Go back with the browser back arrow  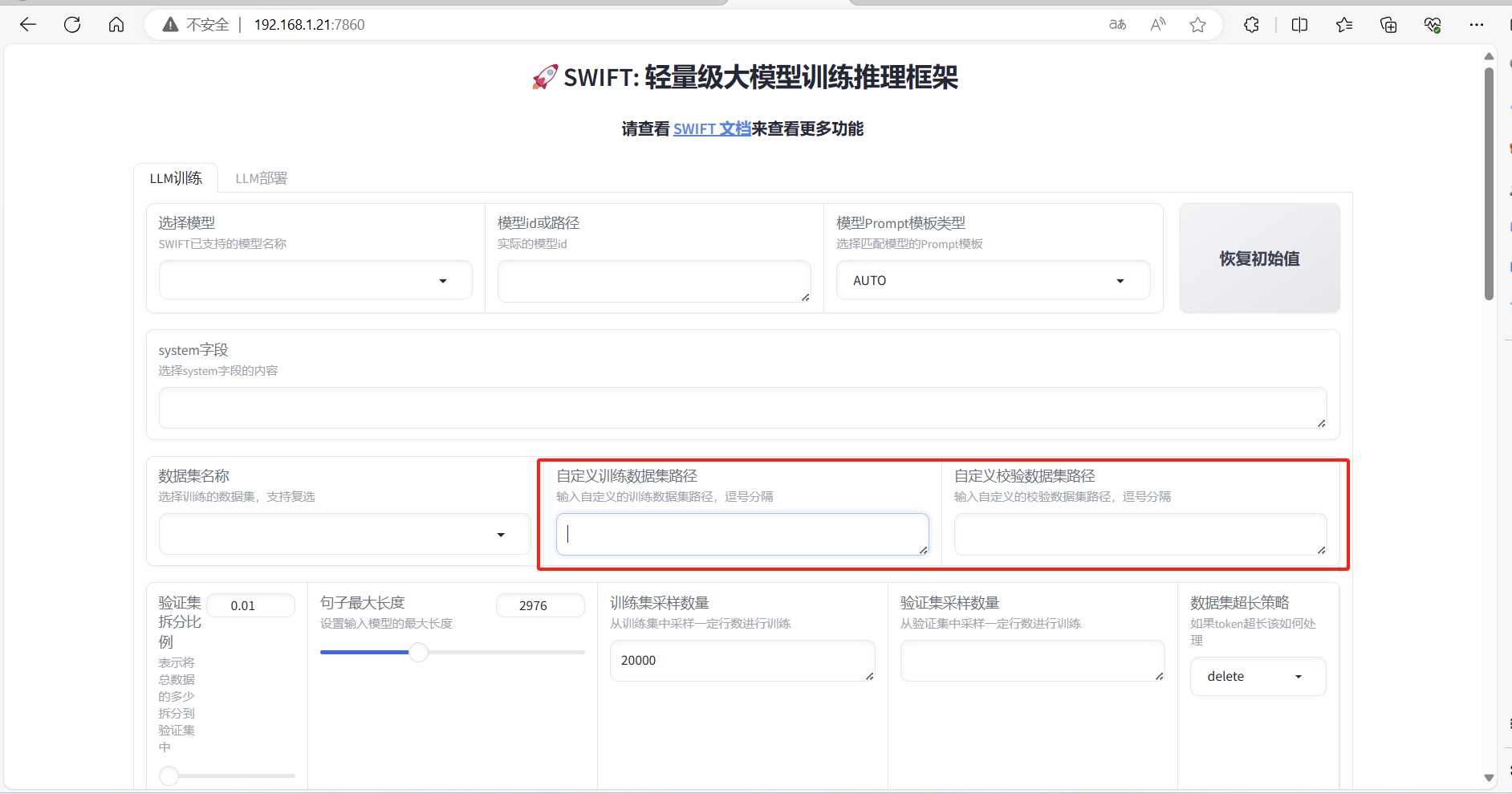28,25
